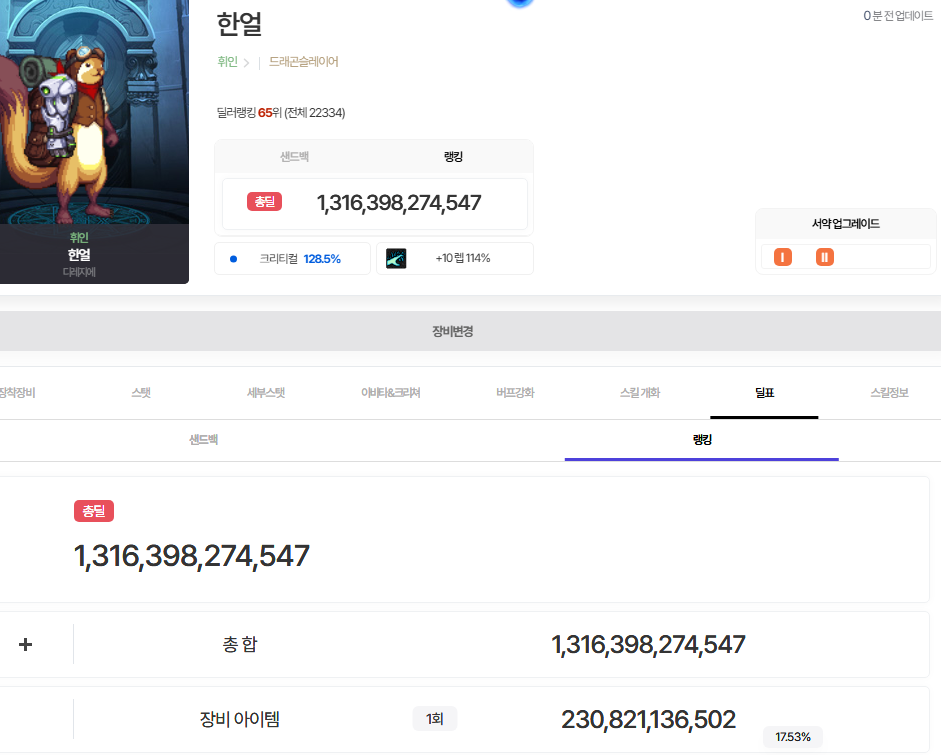Click the orange I covenant upgrade icon

(x=783, y=257)
